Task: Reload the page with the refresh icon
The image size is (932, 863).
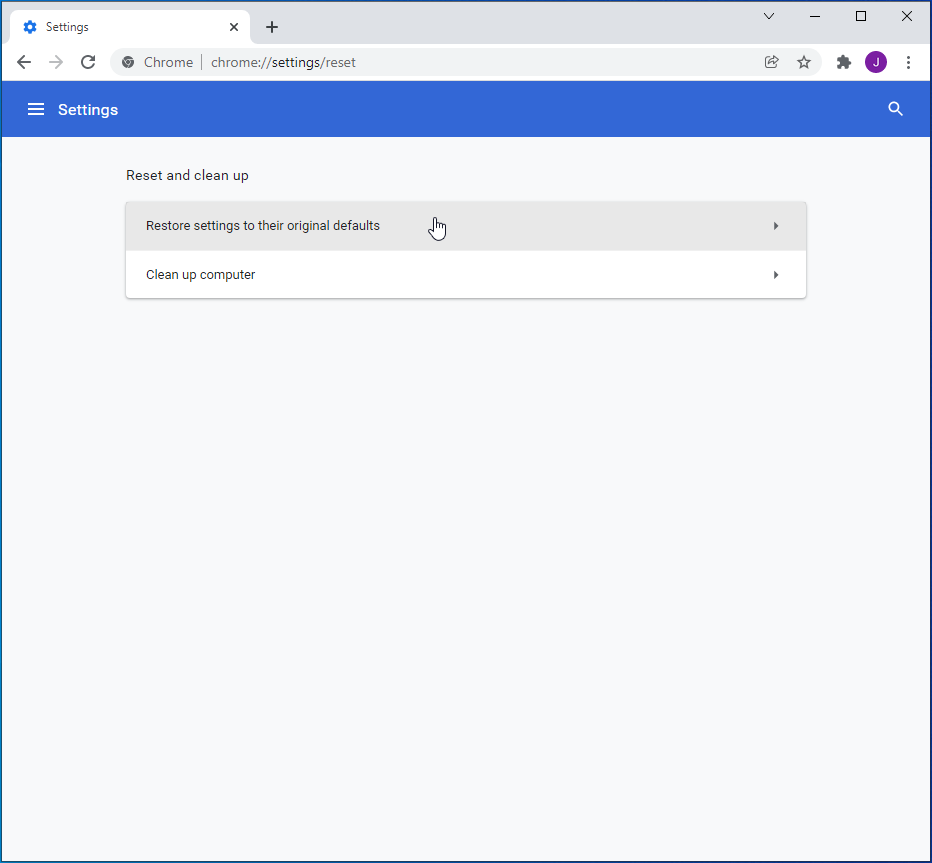Action: [x=88, y=62]
